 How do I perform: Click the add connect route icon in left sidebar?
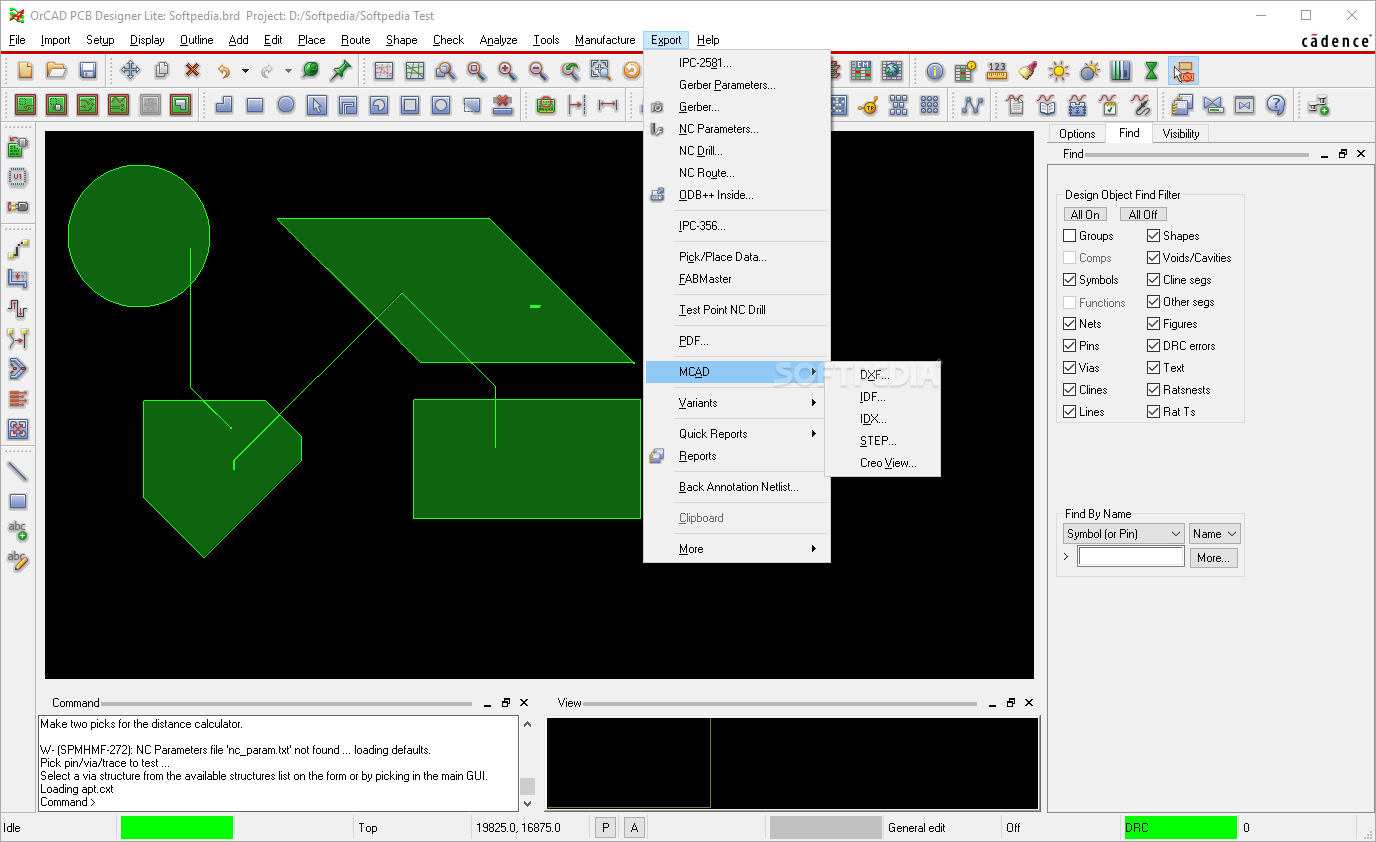click(17, 248)
